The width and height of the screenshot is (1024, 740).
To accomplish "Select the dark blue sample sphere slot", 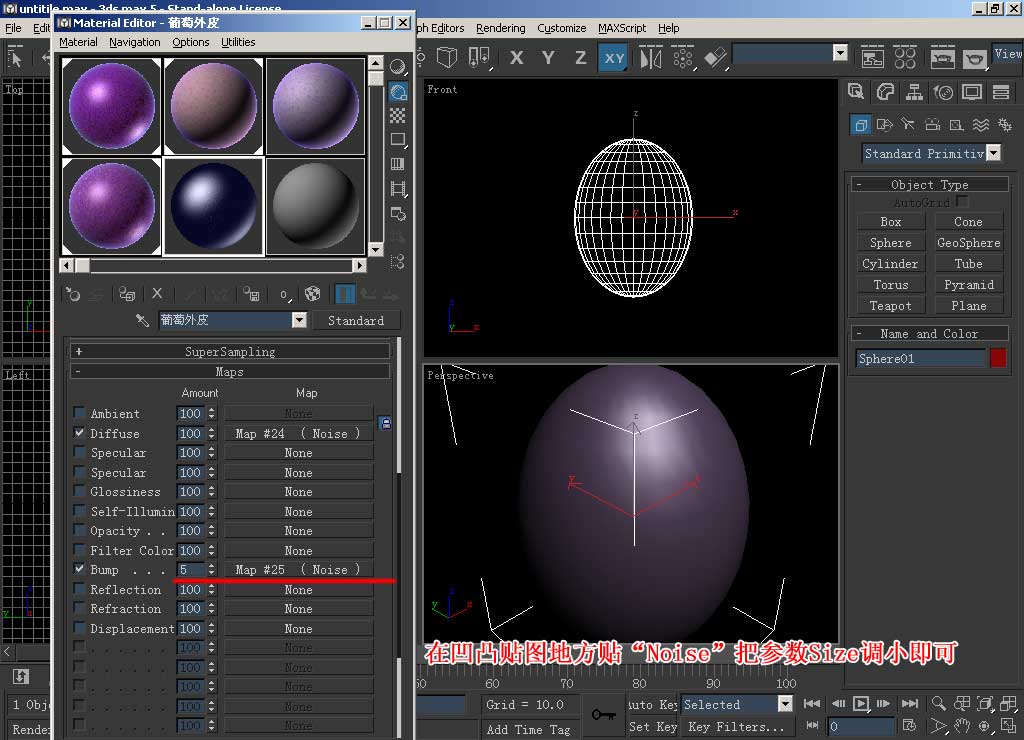I will 213,206.
